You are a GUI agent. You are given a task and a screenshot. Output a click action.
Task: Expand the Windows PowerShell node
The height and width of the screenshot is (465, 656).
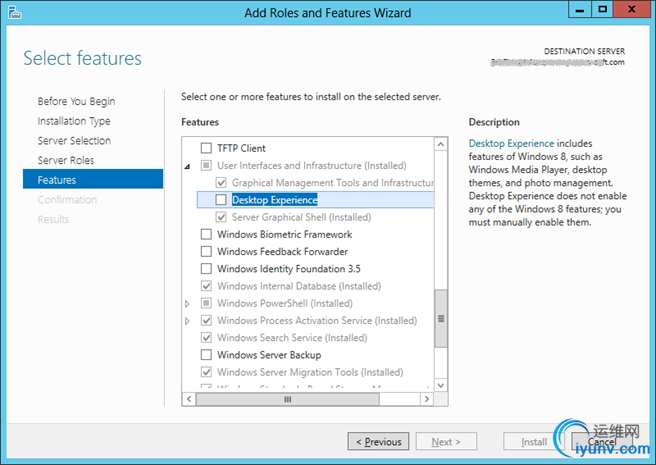pos(187,303)
